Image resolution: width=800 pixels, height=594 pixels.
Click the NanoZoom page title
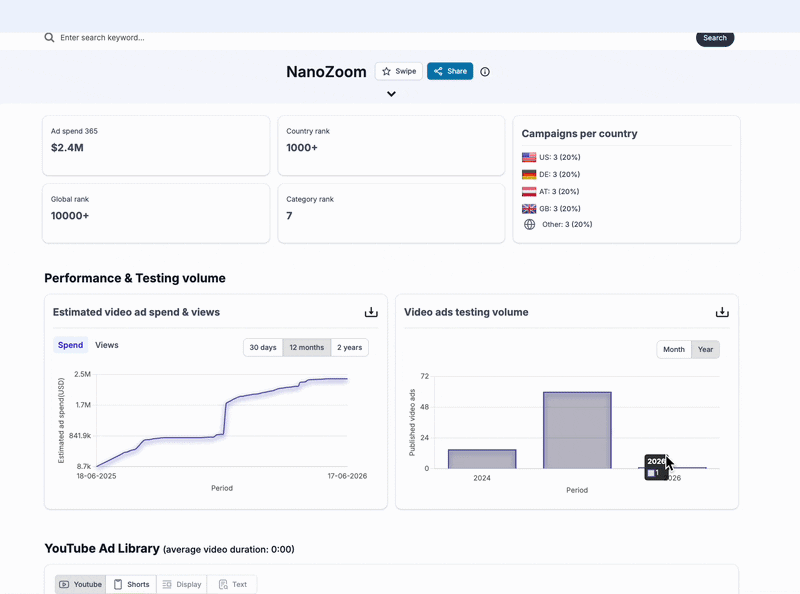point(327,72)
